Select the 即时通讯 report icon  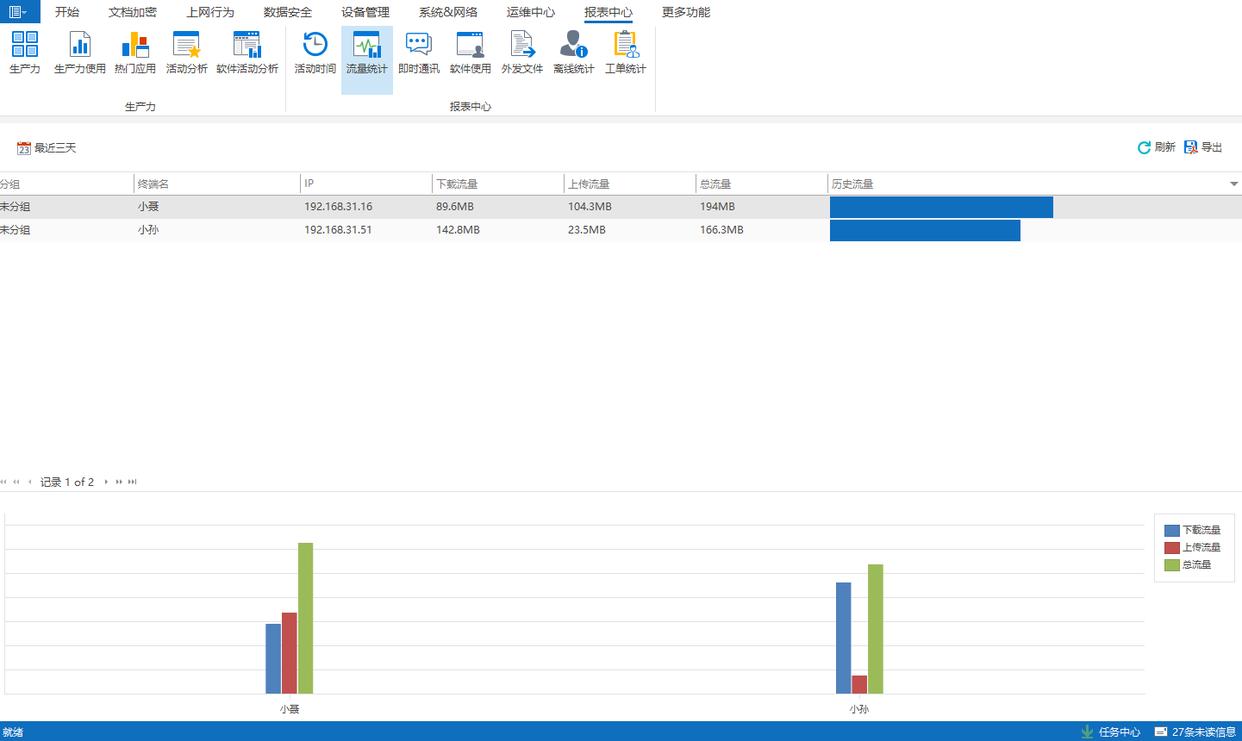(418, 52)
